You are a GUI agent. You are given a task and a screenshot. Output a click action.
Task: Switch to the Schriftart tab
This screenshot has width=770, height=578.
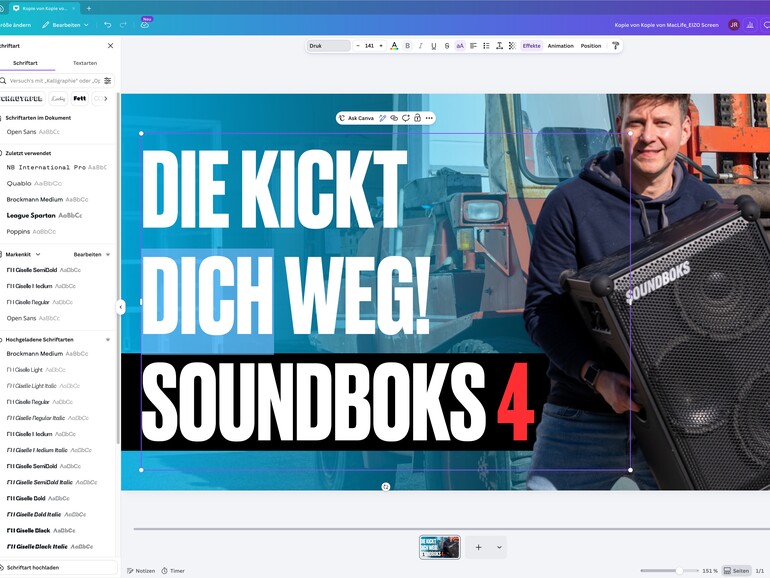pyautogui.click(x=25, y=63)
